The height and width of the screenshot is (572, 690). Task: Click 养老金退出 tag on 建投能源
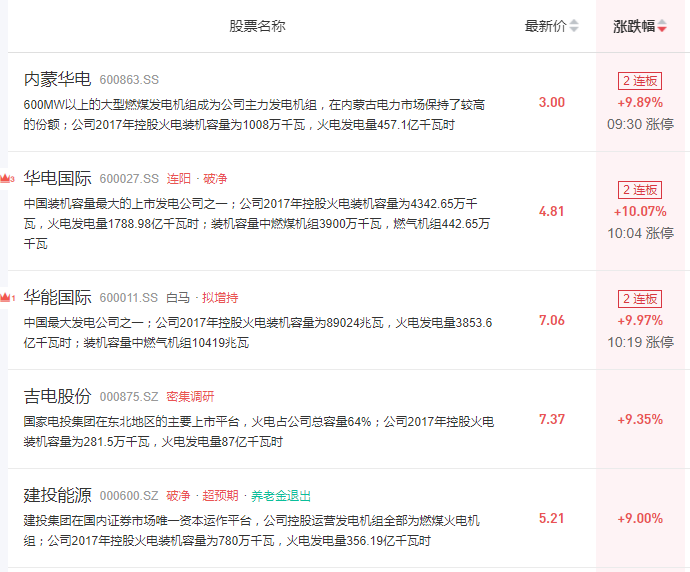click(x=281, y=496)
